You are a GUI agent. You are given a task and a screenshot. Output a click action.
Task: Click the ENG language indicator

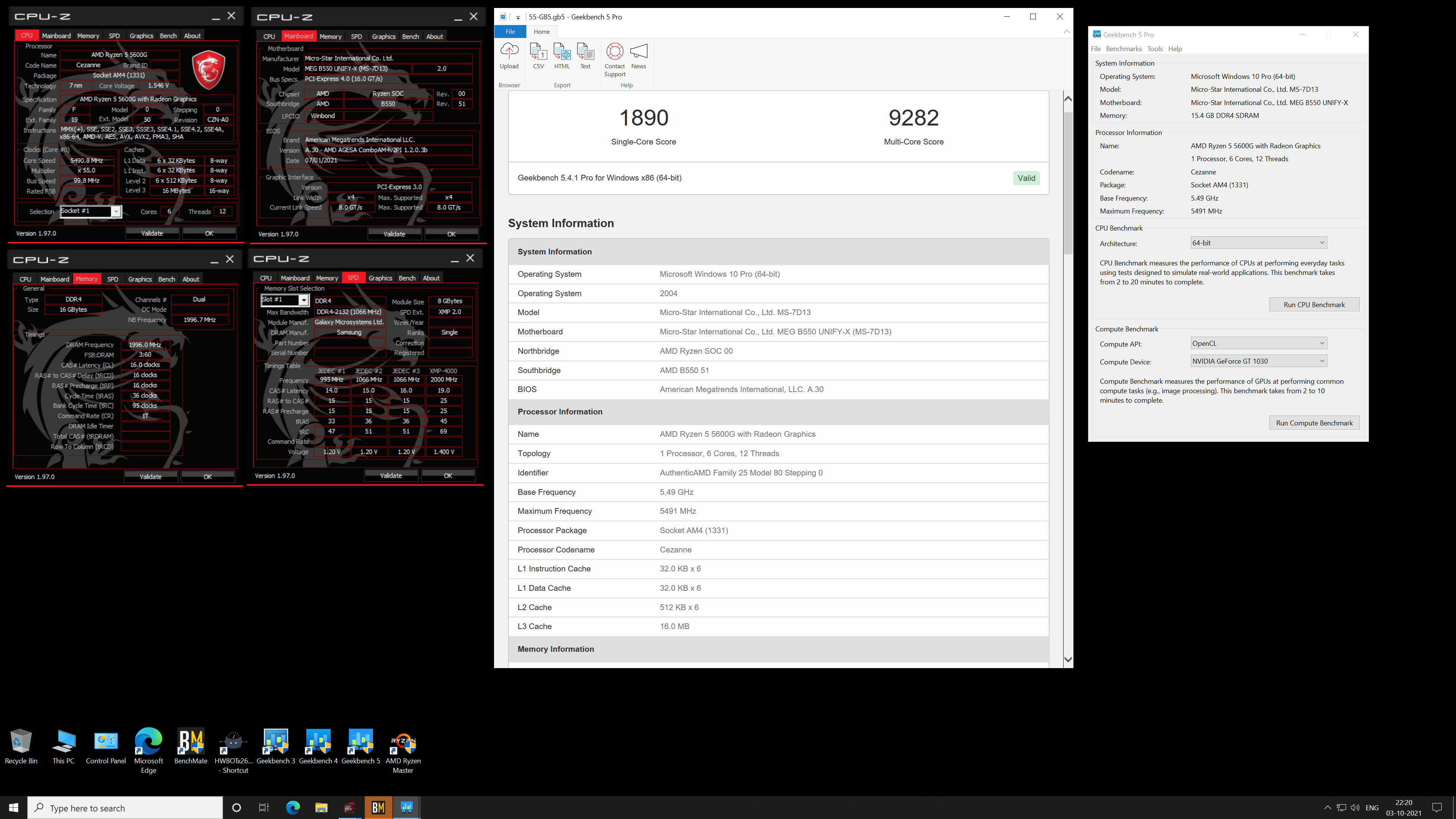click(x=1372, y=808)
